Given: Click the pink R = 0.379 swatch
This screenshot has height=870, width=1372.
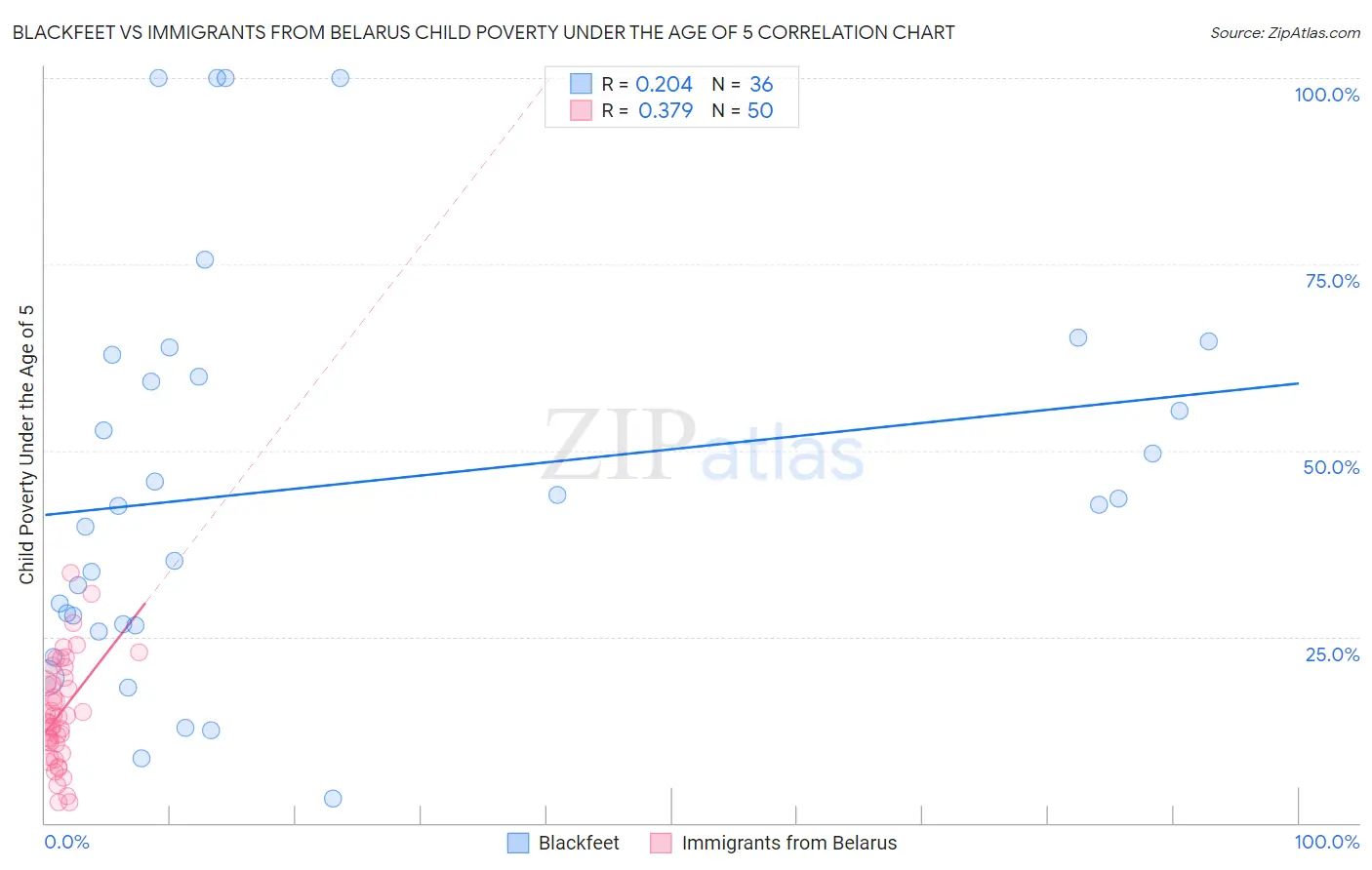Looking at the screenshot, I should pos(582,110).
